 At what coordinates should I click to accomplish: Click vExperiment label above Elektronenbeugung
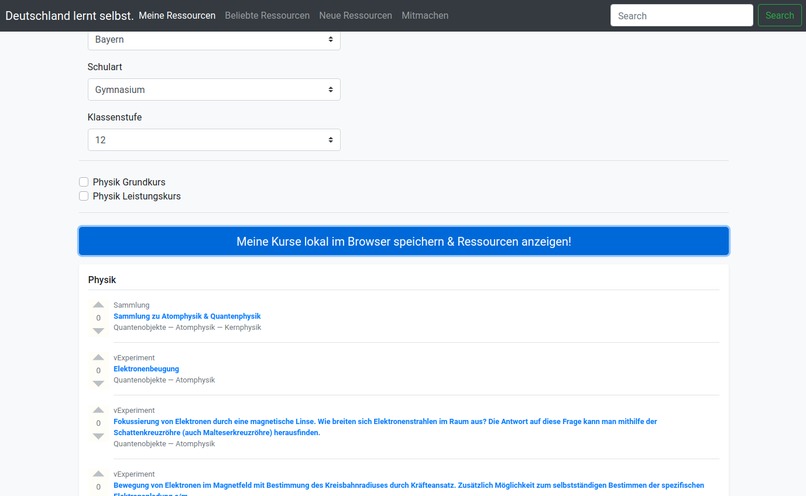(134, 357)
